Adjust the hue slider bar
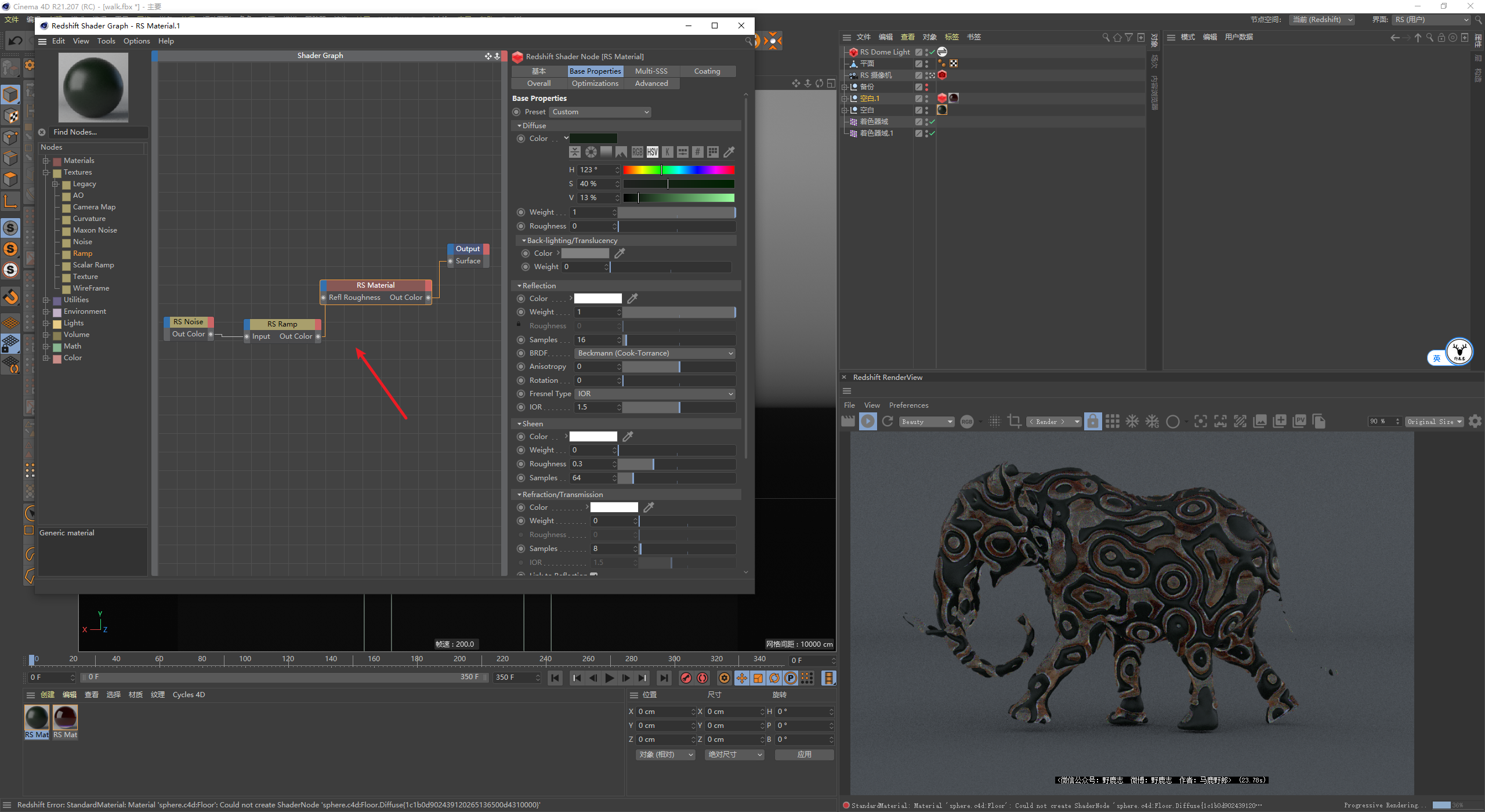 (678, 170)
